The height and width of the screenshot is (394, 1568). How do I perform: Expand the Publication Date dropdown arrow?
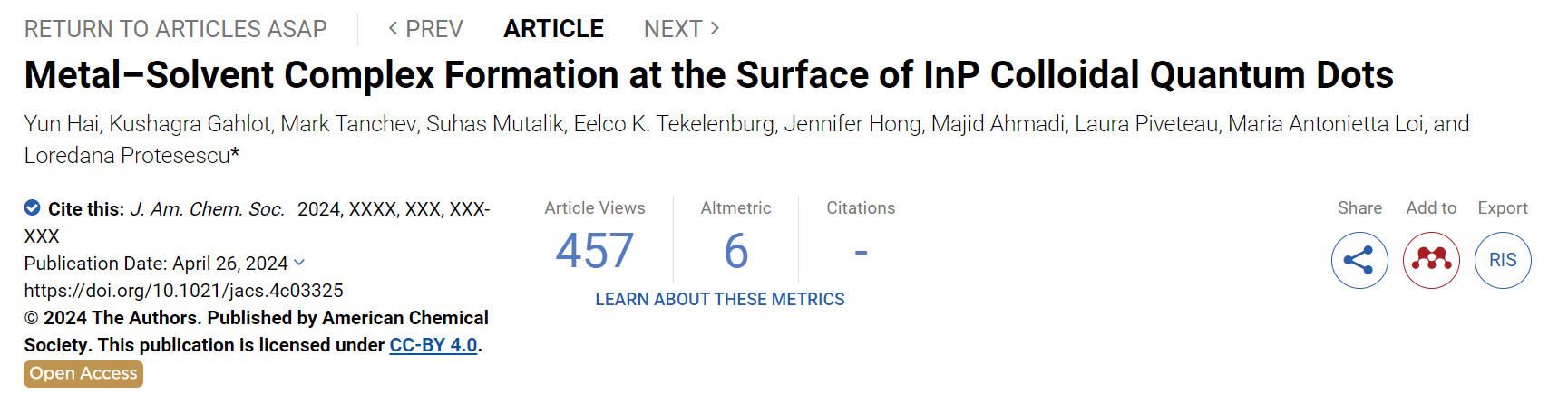[300, 263]
